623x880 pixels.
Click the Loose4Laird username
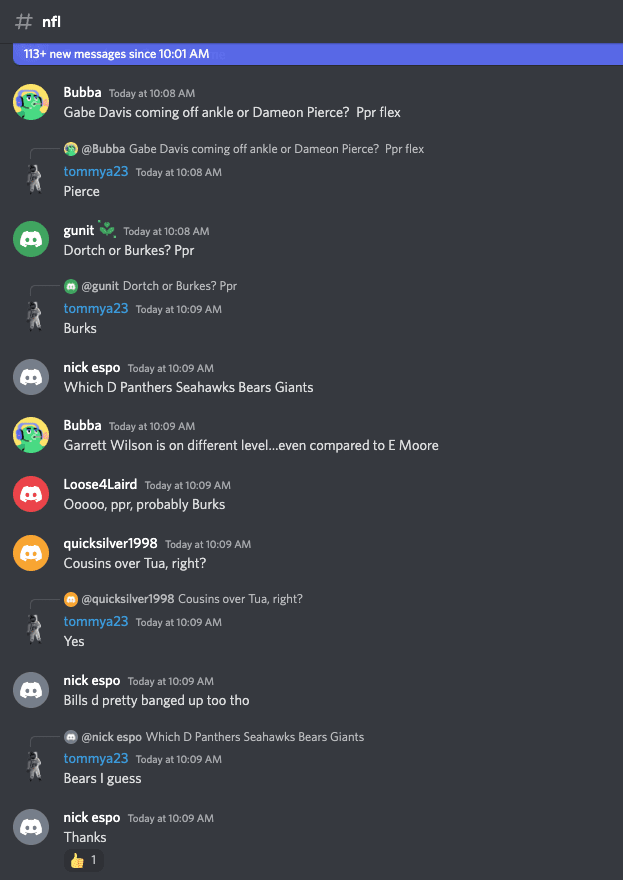click(x=100, y=484)
